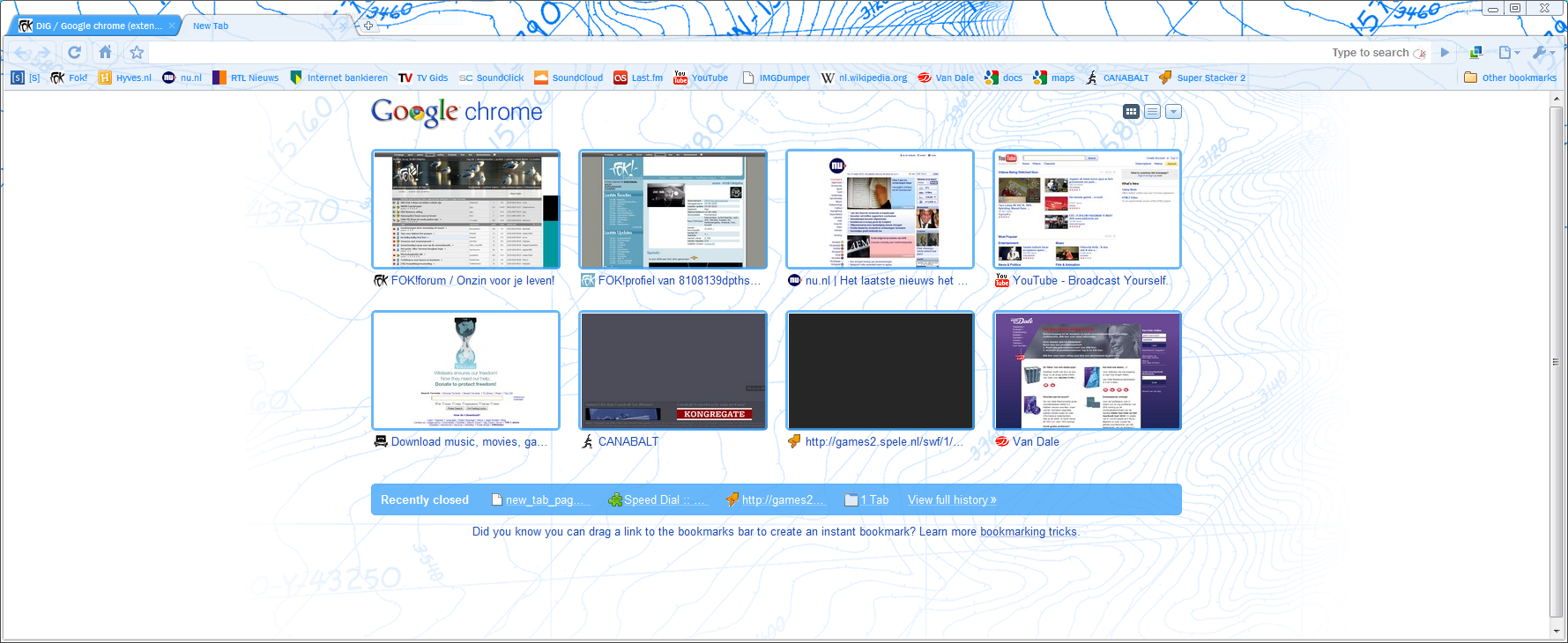Image resolution: width=1568 pixels, height=643 pixels.
Task: Reopen the recently closed 1 Tab window
Action: click(x=866, y=500)
